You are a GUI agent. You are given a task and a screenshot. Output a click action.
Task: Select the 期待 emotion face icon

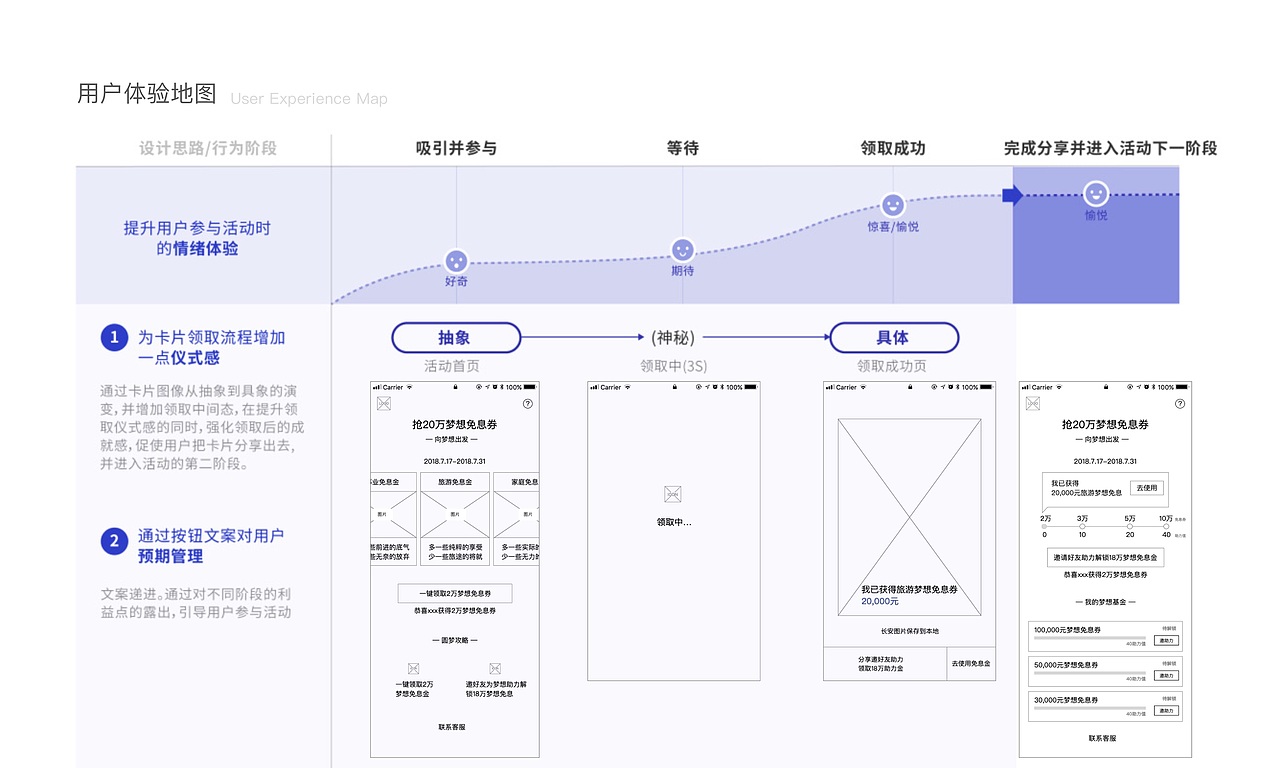pos(683,249)
